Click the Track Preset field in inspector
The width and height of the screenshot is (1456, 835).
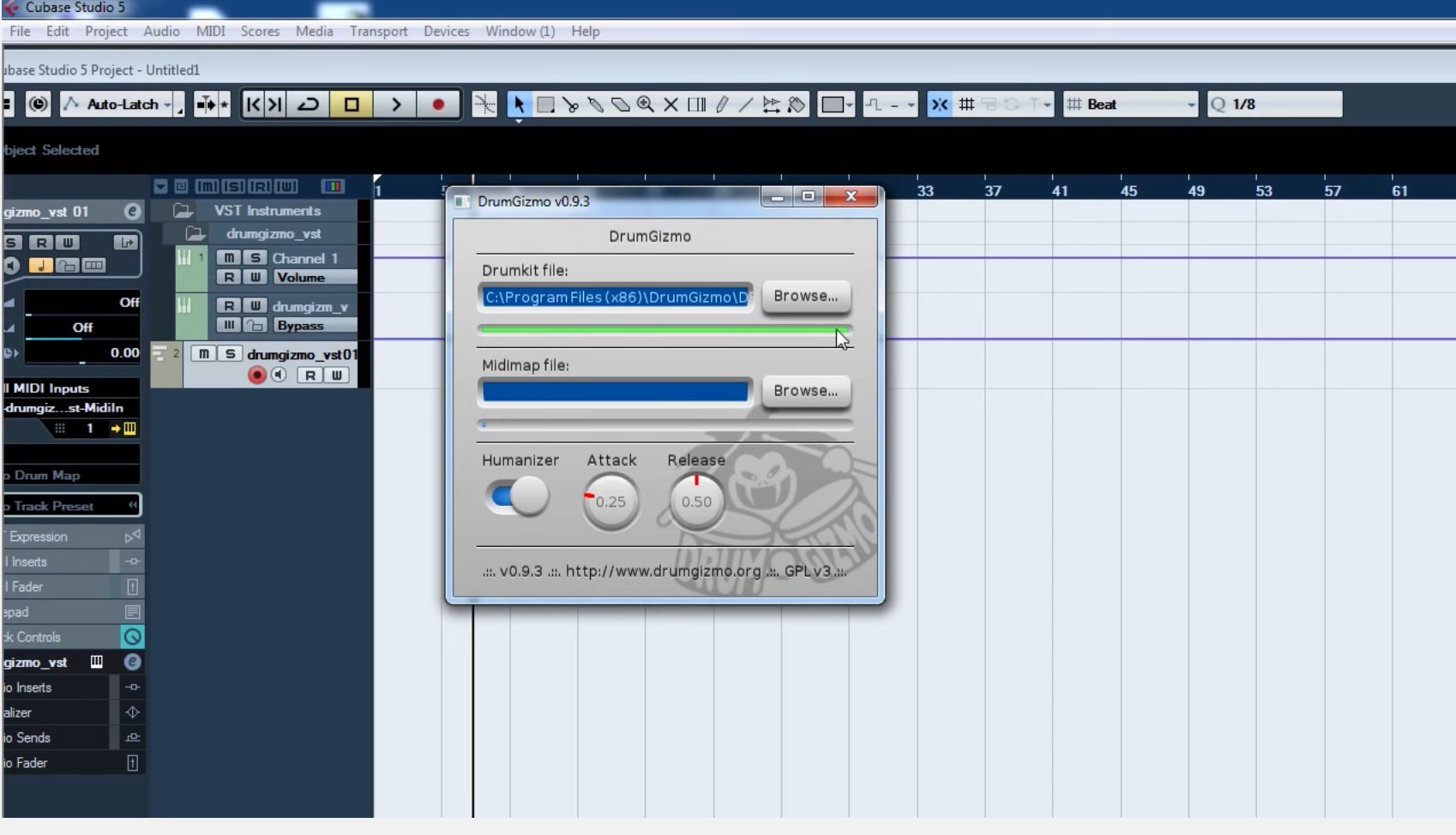72,506
